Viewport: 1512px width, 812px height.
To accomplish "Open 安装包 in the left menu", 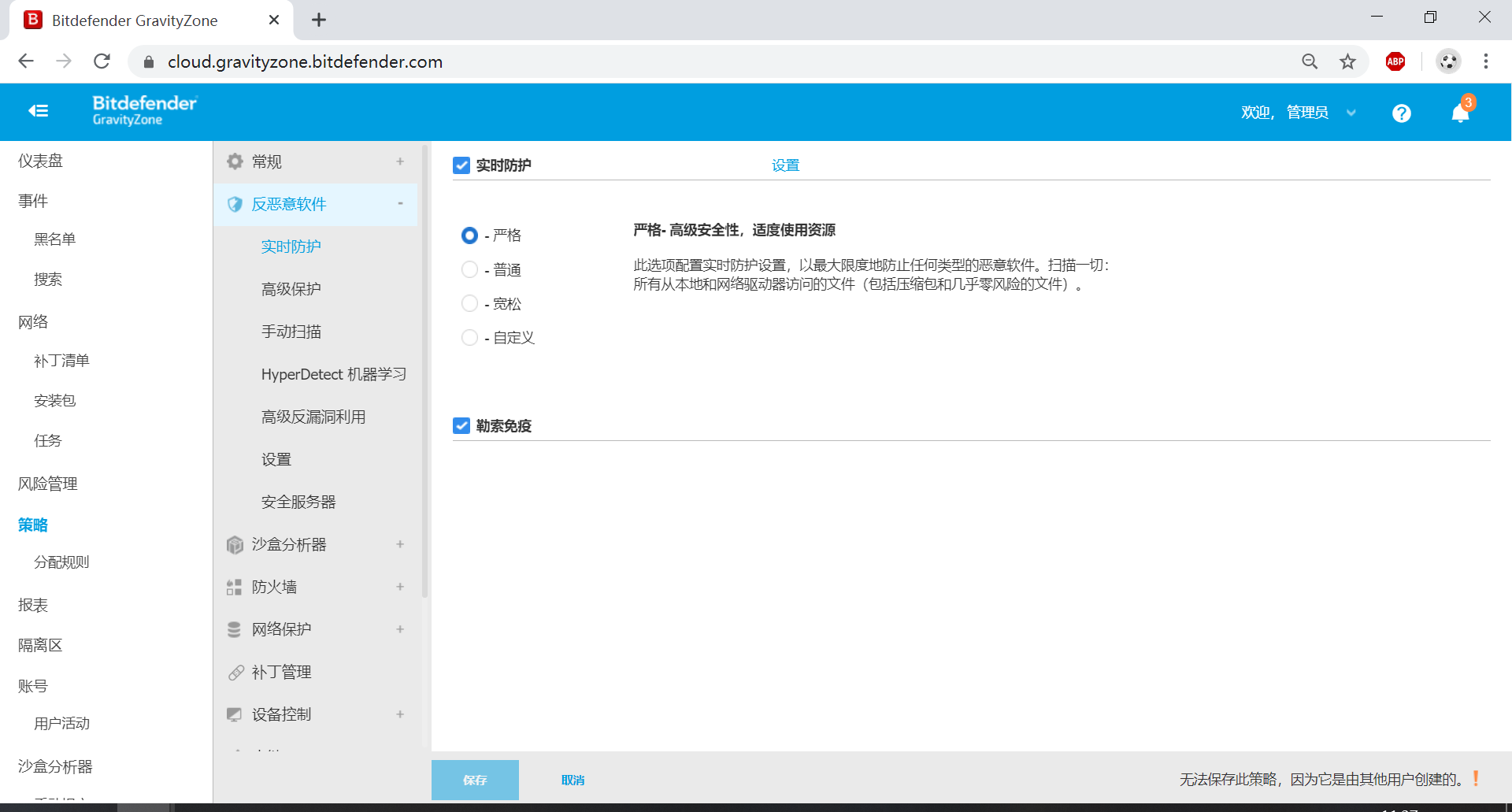I will [x=55, y=401].
